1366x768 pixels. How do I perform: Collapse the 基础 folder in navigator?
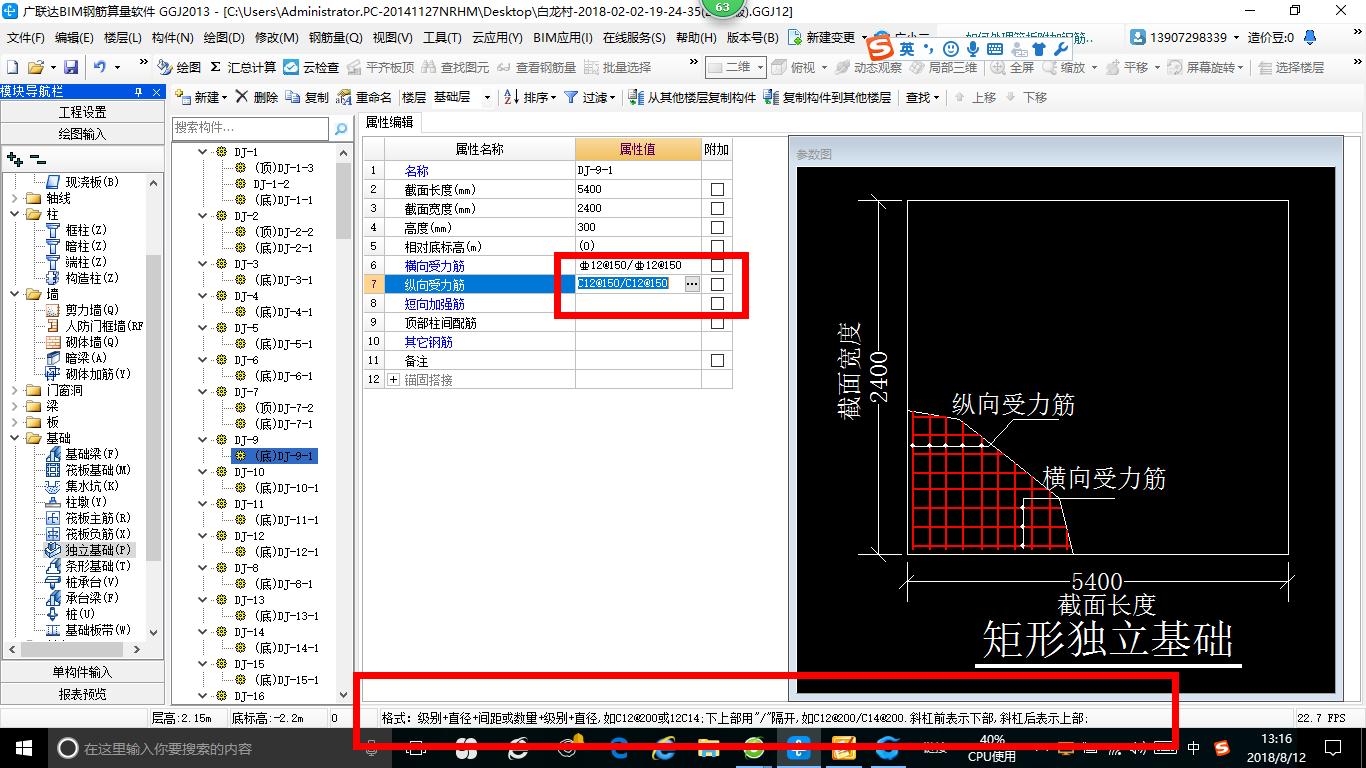(14, 438)
